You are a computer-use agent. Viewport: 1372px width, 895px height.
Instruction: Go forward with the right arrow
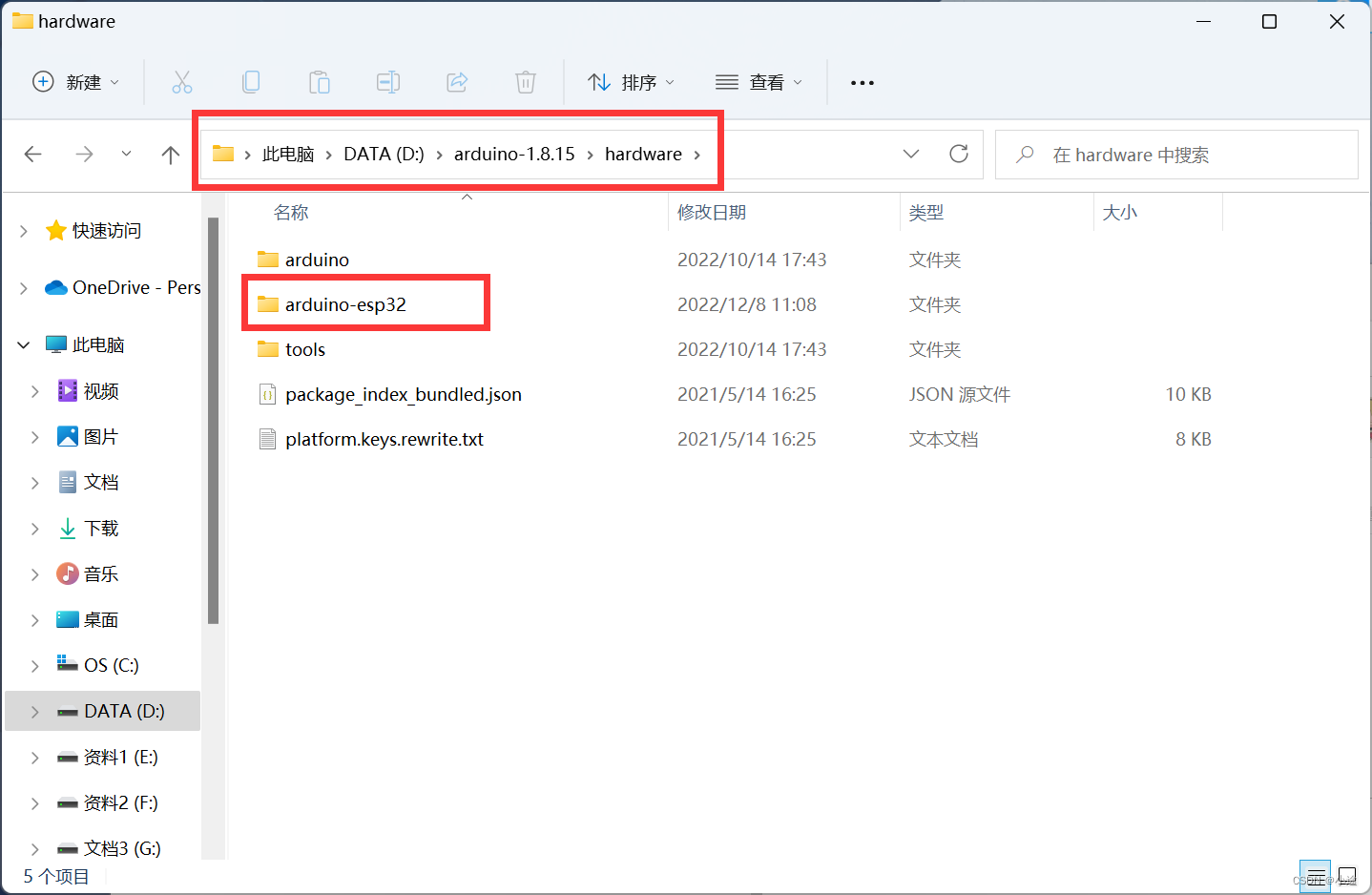click(x=85, y=154)
